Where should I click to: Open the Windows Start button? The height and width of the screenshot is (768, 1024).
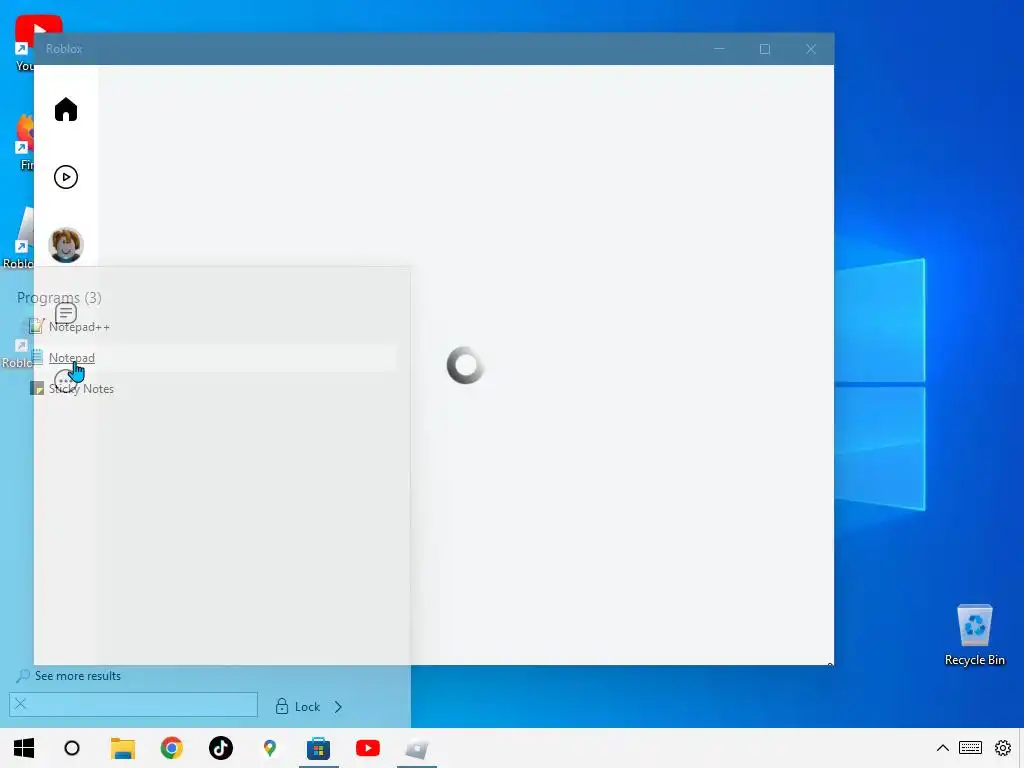point(24,748)
